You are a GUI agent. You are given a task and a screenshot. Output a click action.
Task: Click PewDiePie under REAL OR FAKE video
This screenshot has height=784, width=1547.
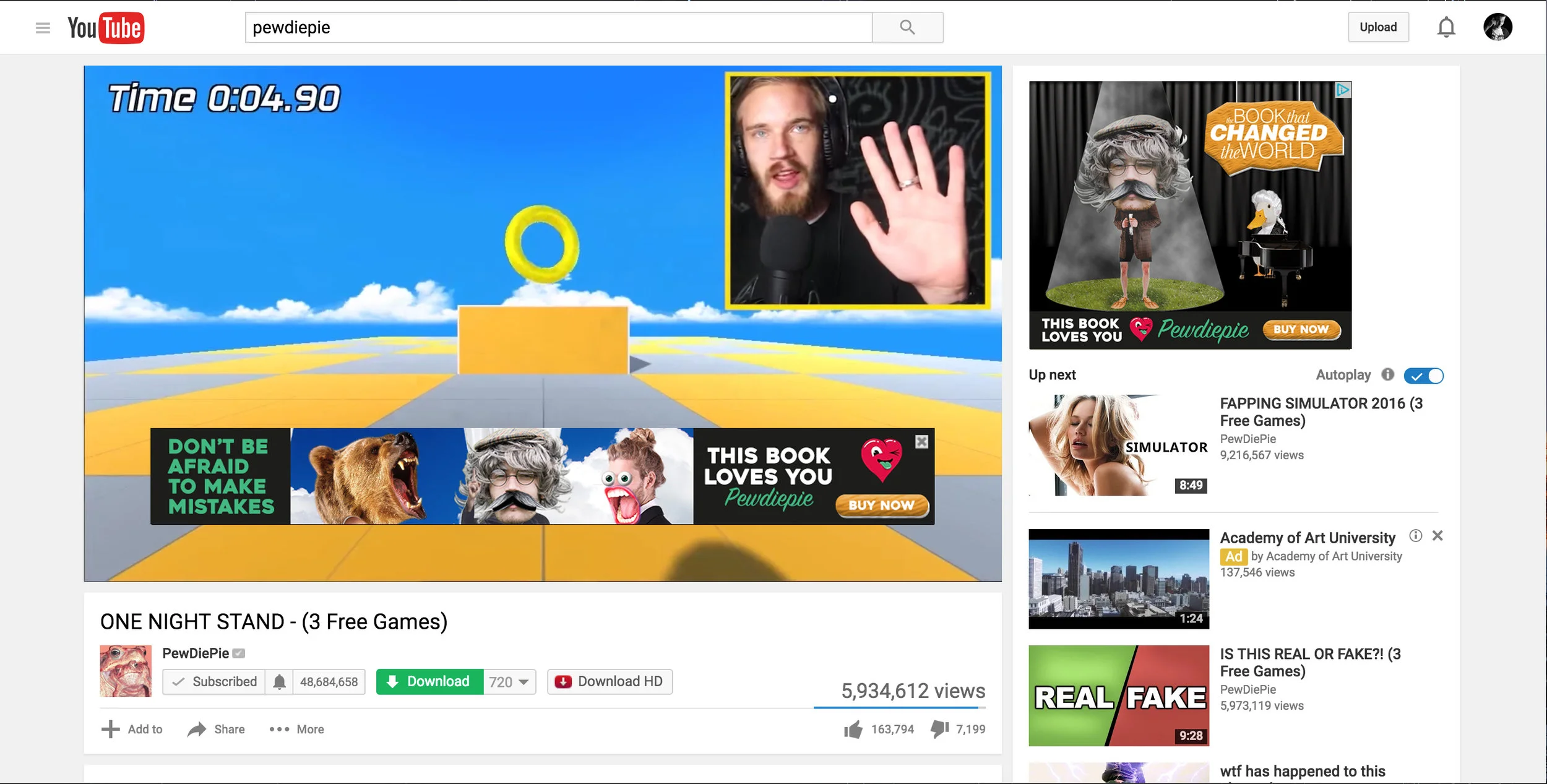pyautogui.click(x=1248, y=690)
